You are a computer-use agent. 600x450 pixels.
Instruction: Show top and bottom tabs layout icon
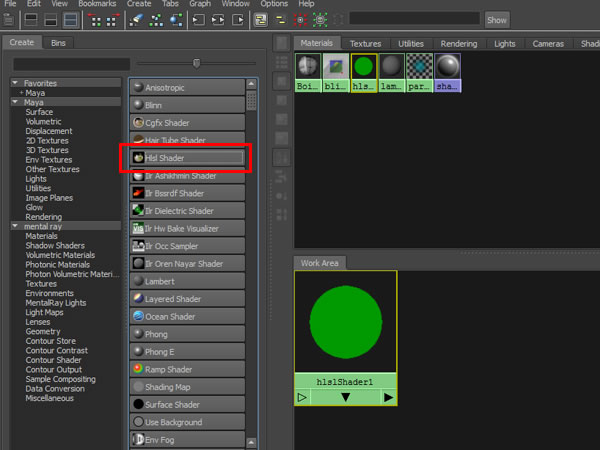[71, 20]
